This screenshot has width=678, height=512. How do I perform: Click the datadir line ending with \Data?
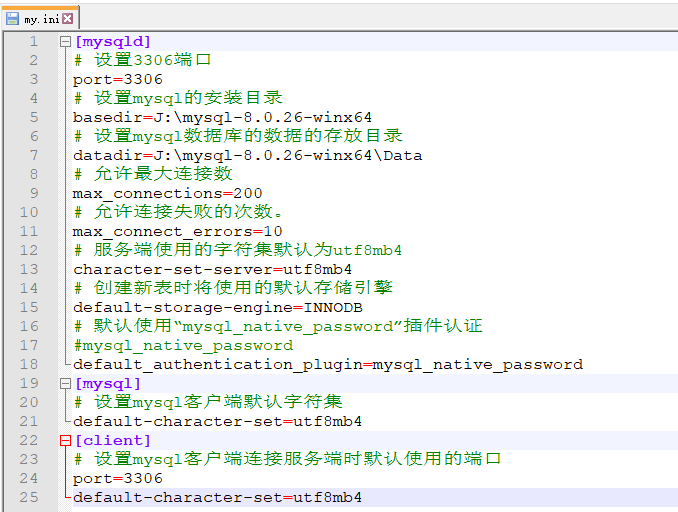[x=247, y=156]
